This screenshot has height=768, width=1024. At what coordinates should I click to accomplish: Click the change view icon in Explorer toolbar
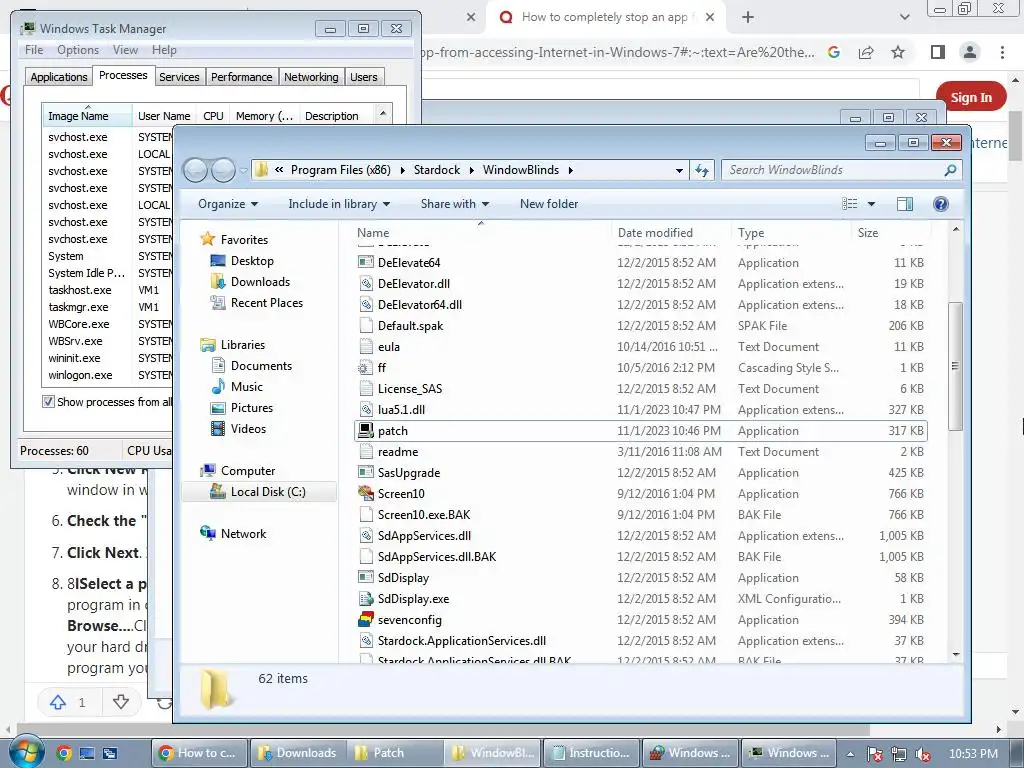(x=850, y=204)
